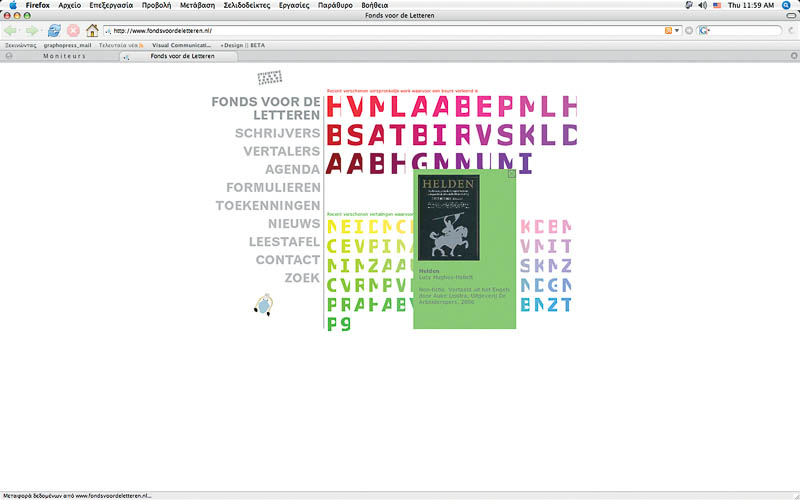Open the Εργασίες menu
Screen dimensions: 800x500
point(294,5)
